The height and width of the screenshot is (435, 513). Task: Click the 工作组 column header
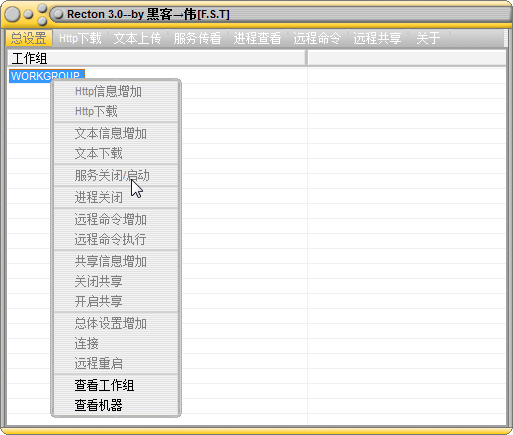156,59
